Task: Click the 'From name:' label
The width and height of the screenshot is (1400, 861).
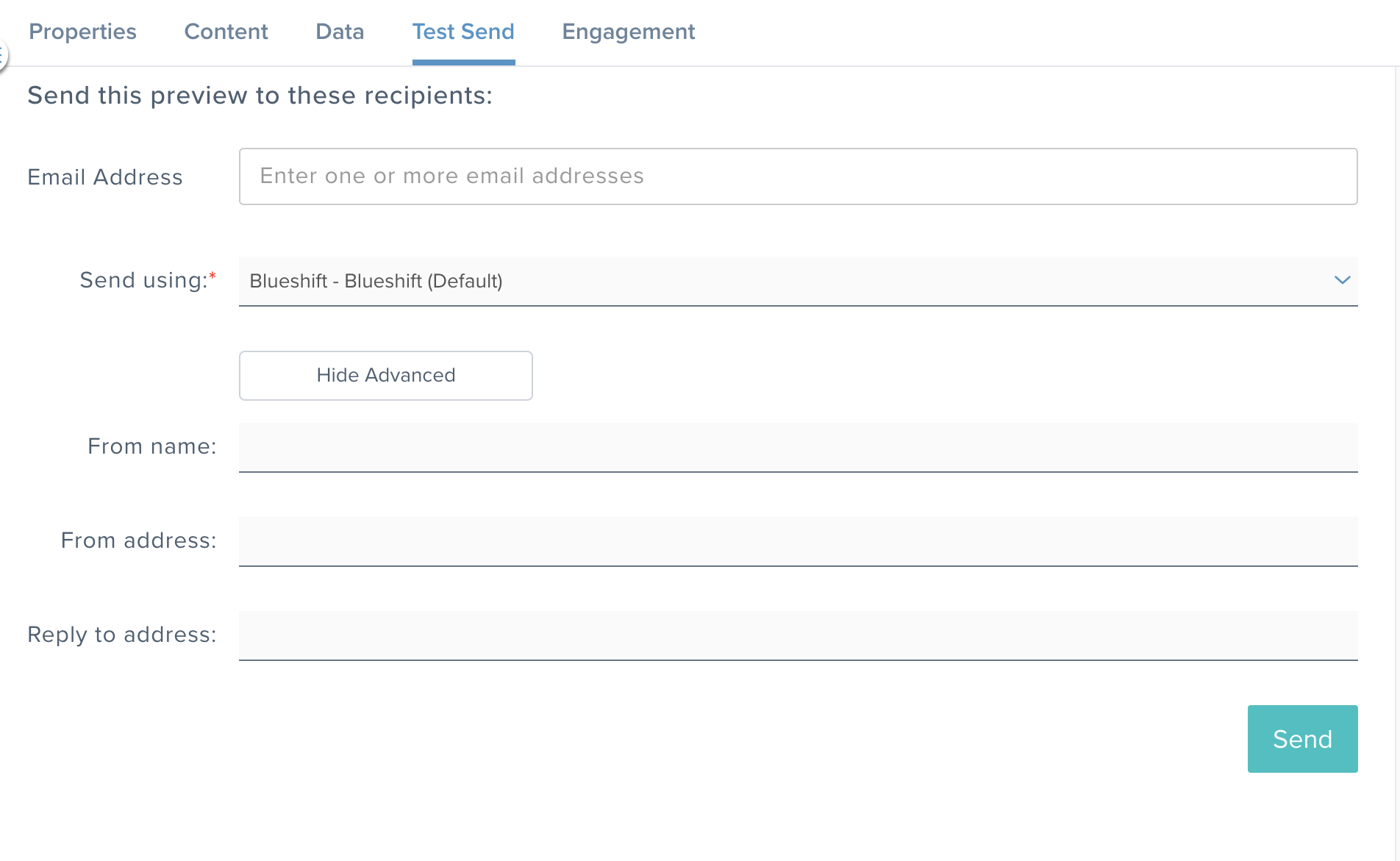Action: pos(152,446)
